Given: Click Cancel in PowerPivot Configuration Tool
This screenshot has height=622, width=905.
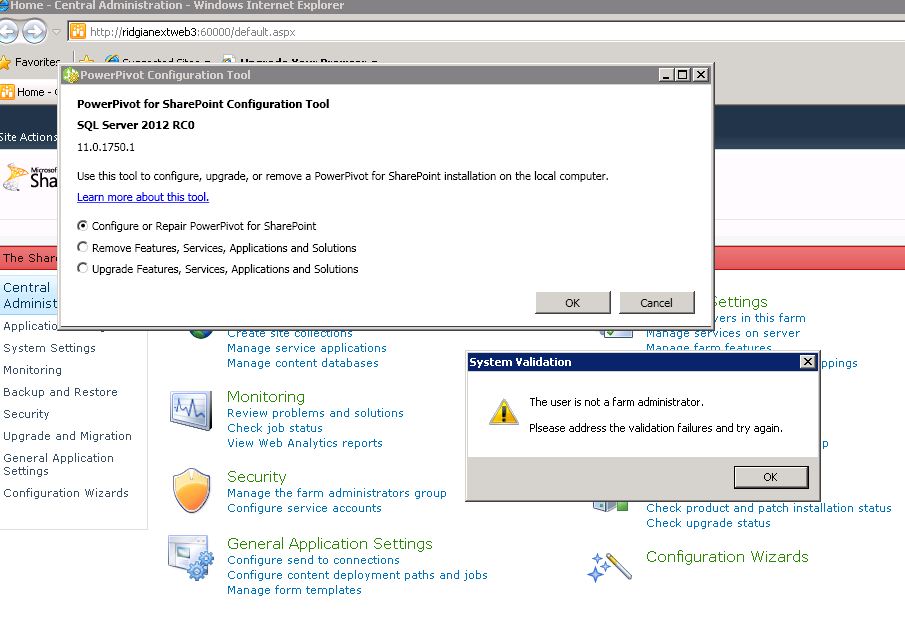Looking at the screenshot, I should [x=656, y=303].
